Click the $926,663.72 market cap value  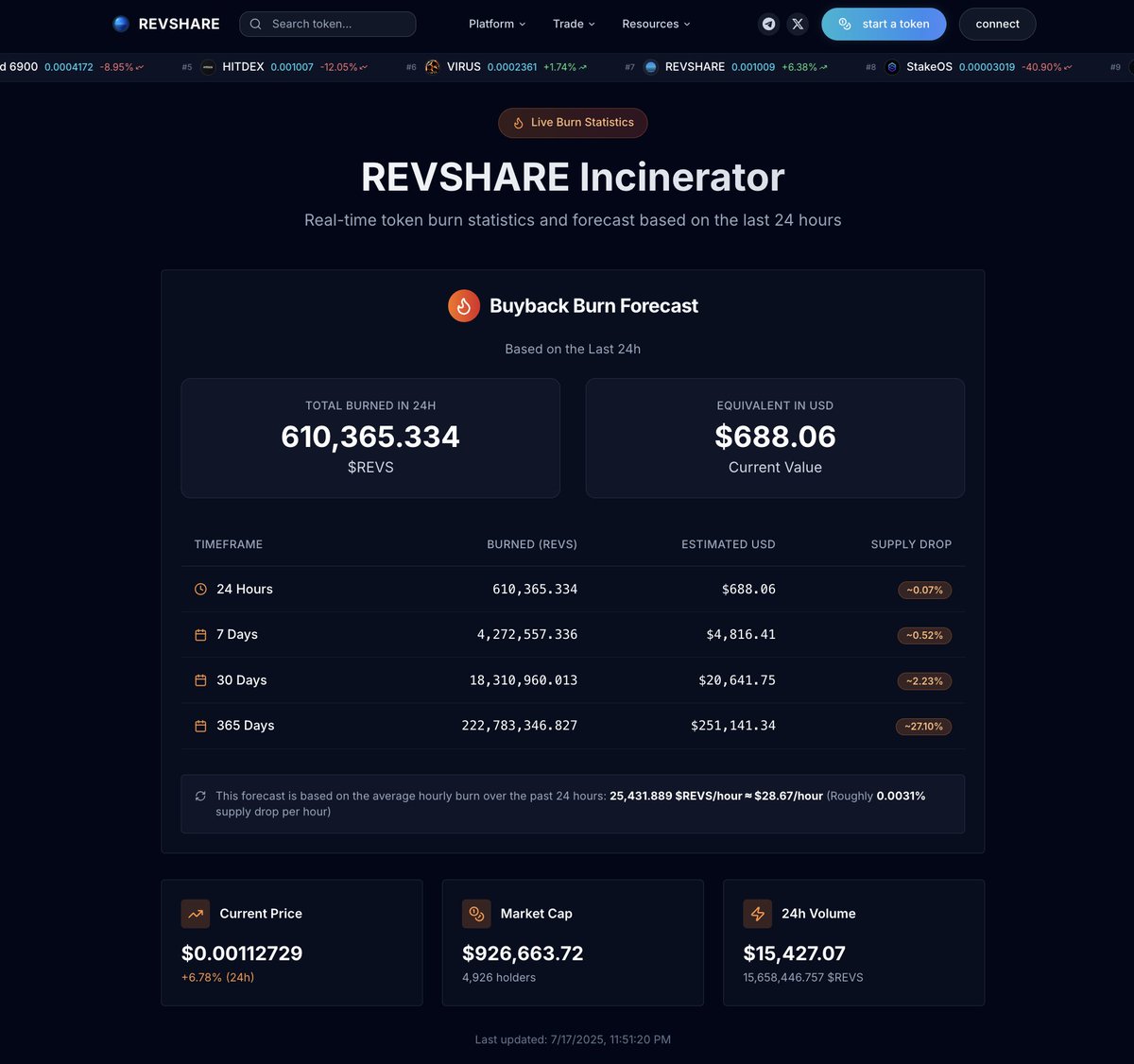click(523, 953)
